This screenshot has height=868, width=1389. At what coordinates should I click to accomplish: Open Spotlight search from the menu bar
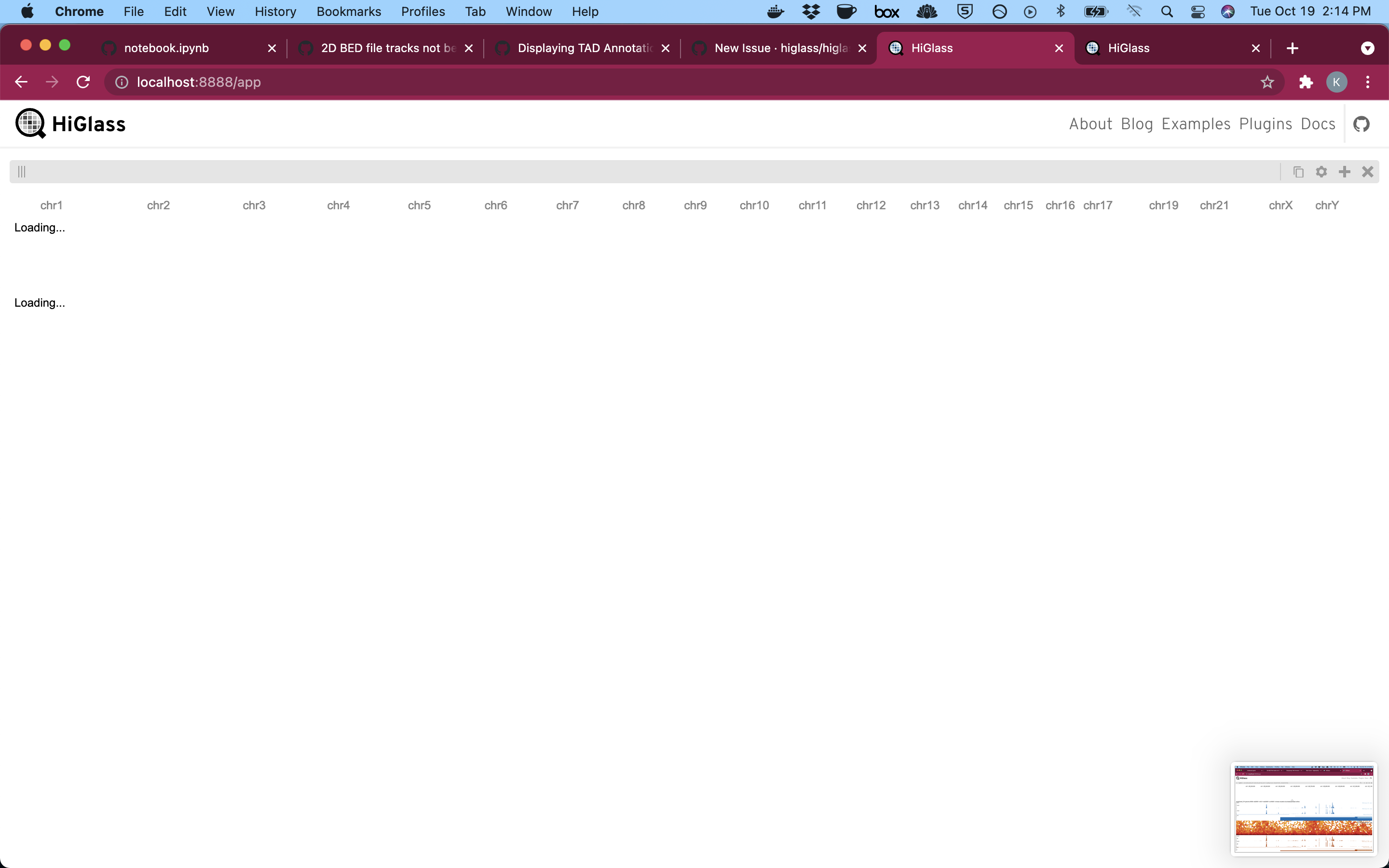pyautogui.click(x=1166, y=11)
